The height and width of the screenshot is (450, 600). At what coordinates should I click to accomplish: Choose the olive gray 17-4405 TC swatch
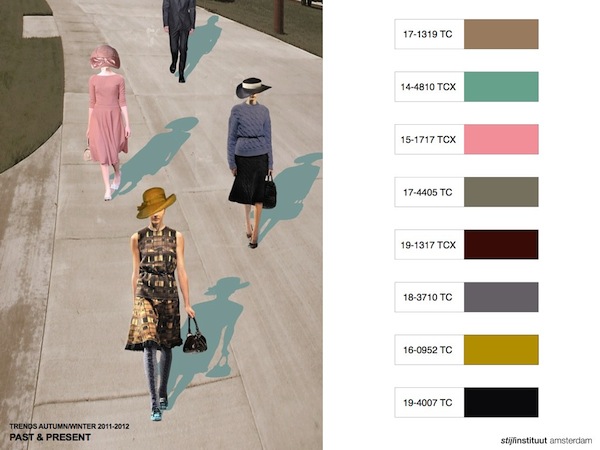coord(501,192)
